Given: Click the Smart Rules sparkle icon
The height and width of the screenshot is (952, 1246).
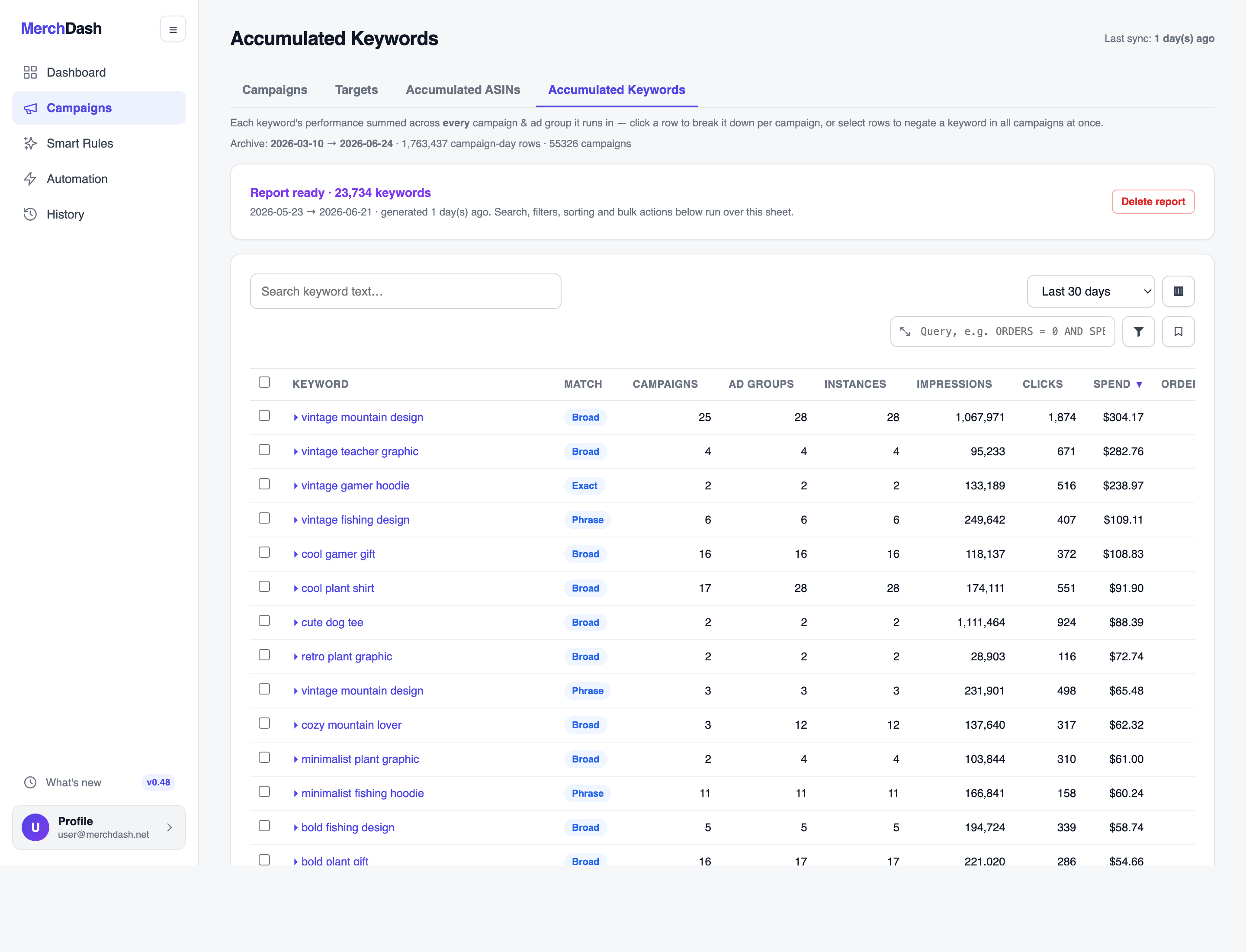Looking at the screenshot, I should tap(30, 143).
